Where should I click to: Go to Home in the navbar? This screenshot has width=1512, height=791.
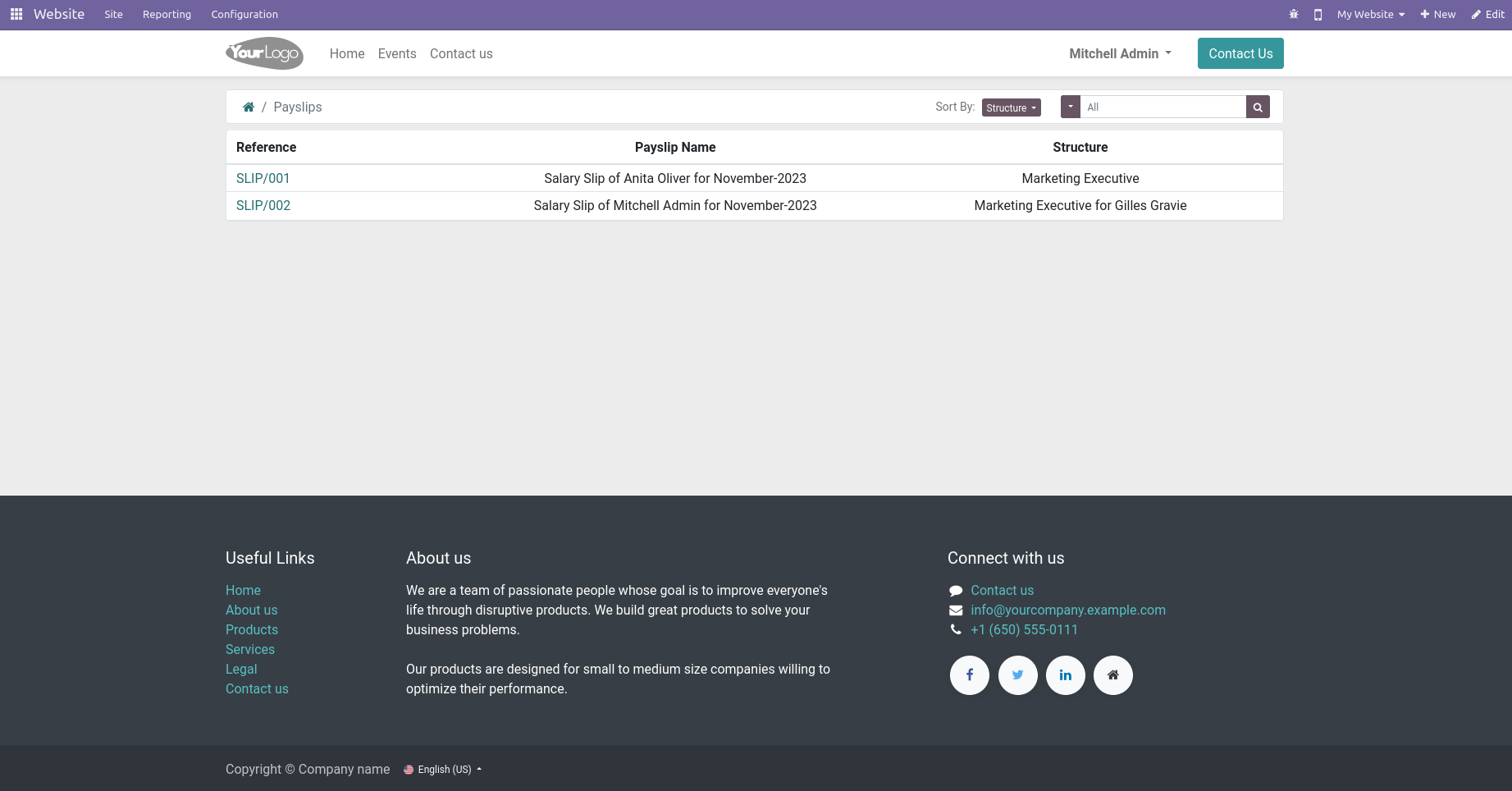tap(347, 53)
